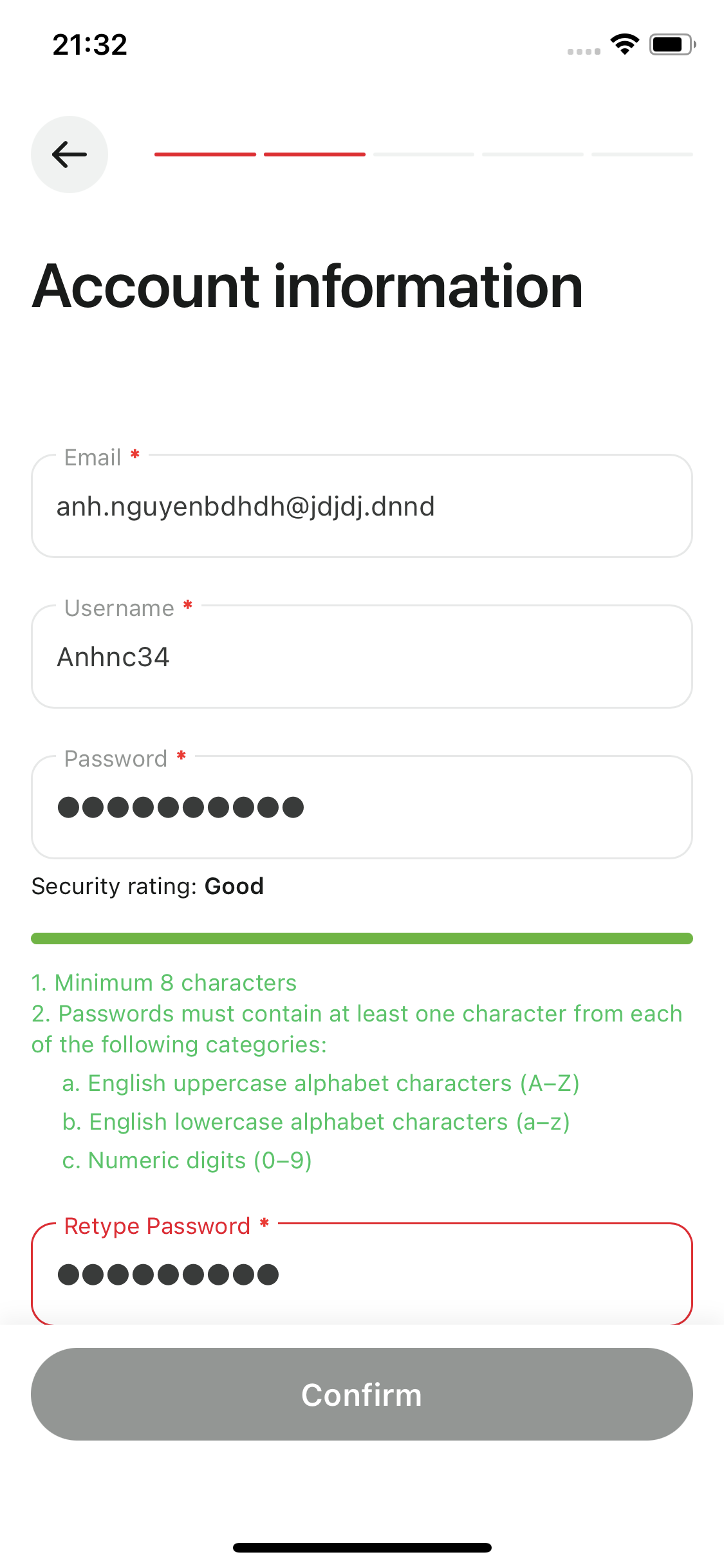Click the Retype Password field
This screenshot has height=1568, width=724.
[362, 1274]
